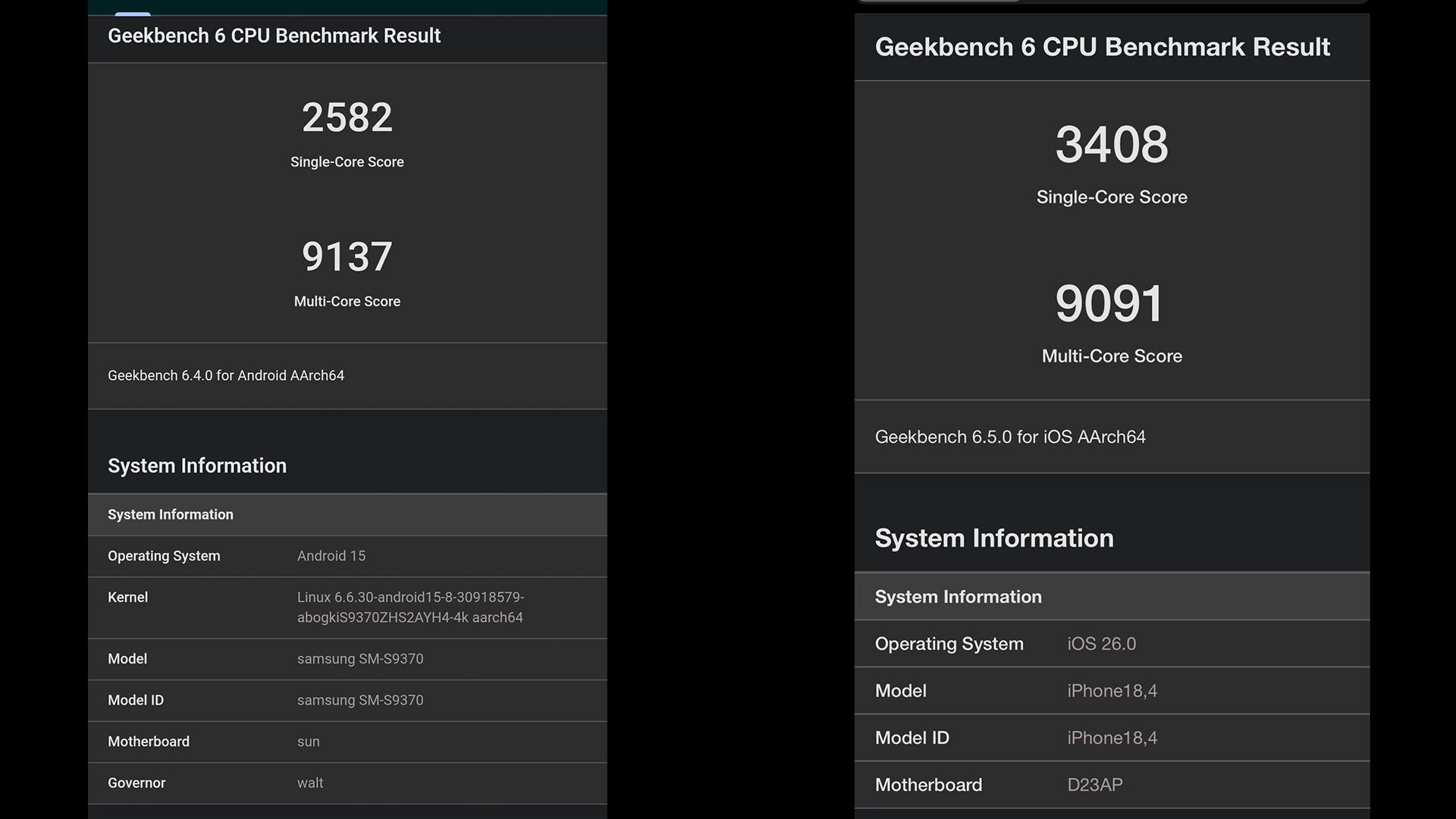Click the 'Model ID' label in iOS panel
The image size is (1456, 819).
coord(912,738)
